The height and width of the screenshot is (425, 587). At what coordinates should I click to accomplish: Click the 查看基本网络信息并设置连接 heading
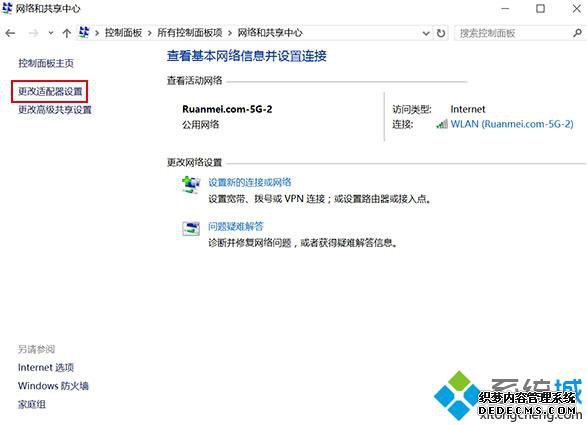[x=247, y=56]
